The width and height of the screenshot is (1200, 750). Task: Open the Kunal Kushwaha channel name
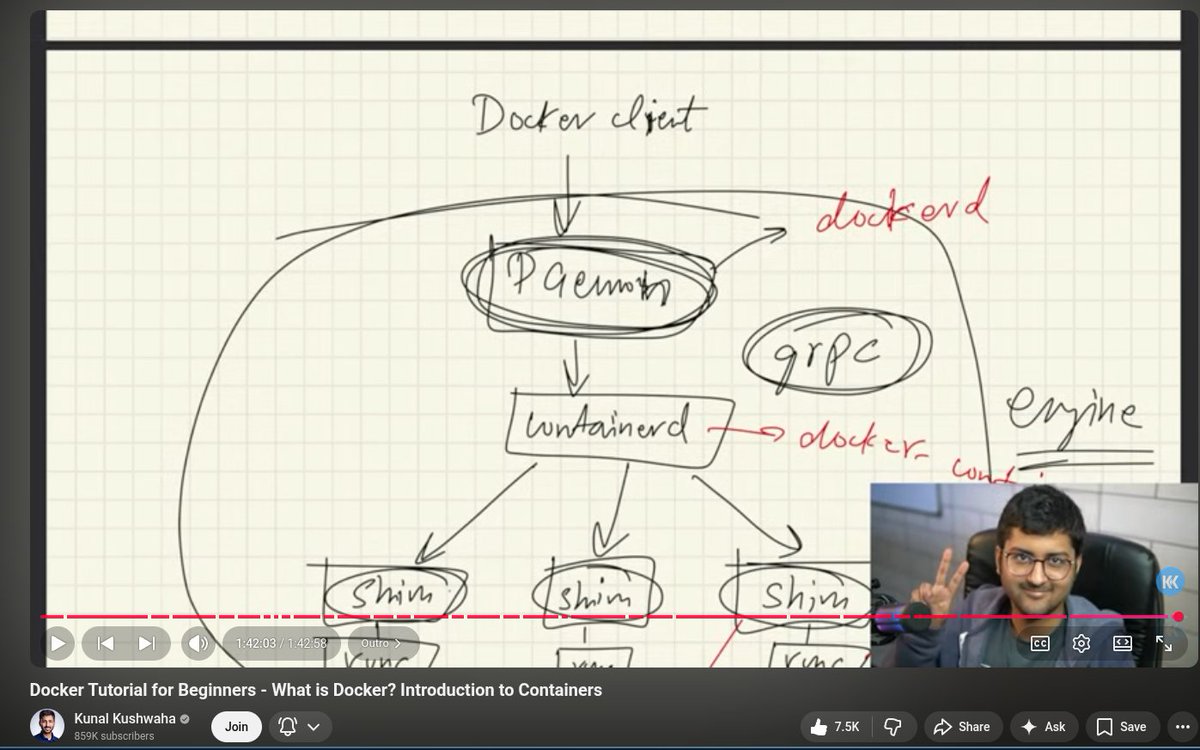tap(125, 718)
